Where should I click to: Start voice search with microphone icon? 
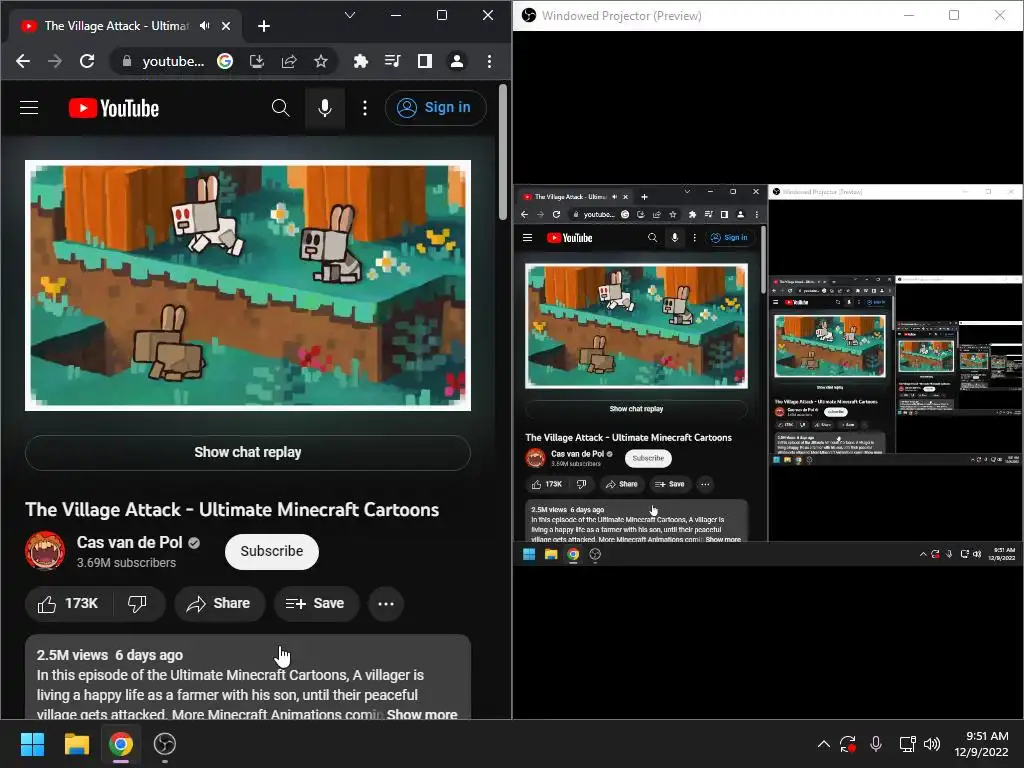tap(325, 108)
